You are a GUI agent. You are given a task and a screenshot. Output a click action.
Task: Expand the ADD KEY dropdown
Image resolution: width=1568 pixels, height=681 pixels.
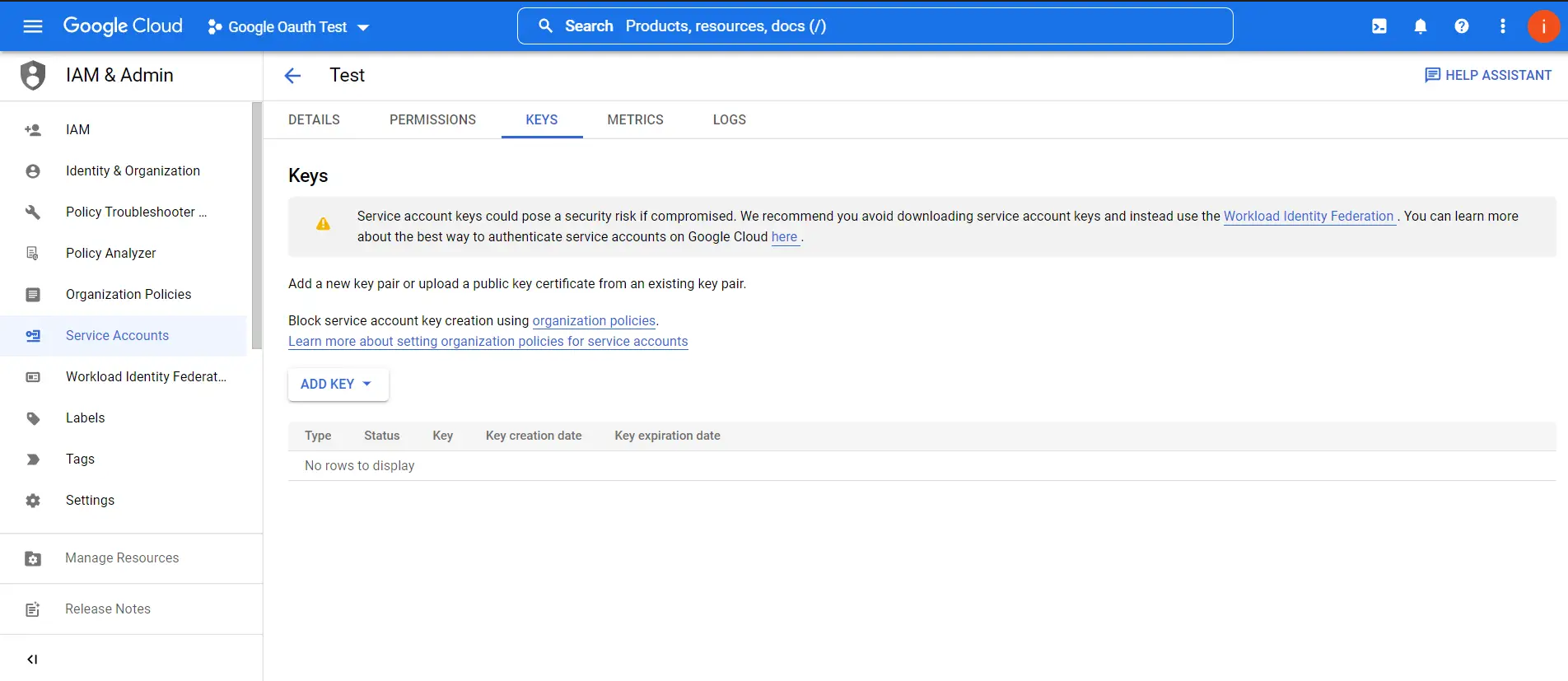(338, 385)
